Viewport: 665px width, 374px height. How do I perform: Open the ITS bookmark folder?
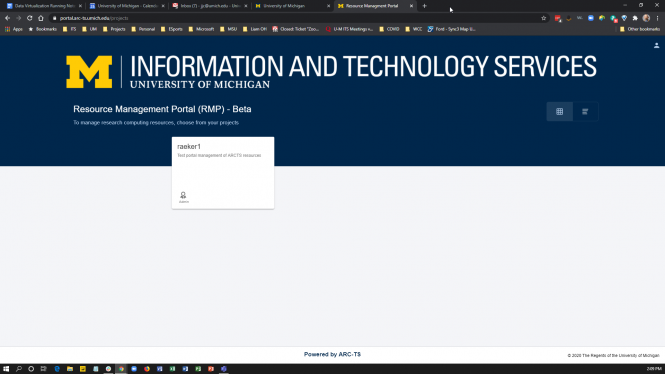point(70,29)
